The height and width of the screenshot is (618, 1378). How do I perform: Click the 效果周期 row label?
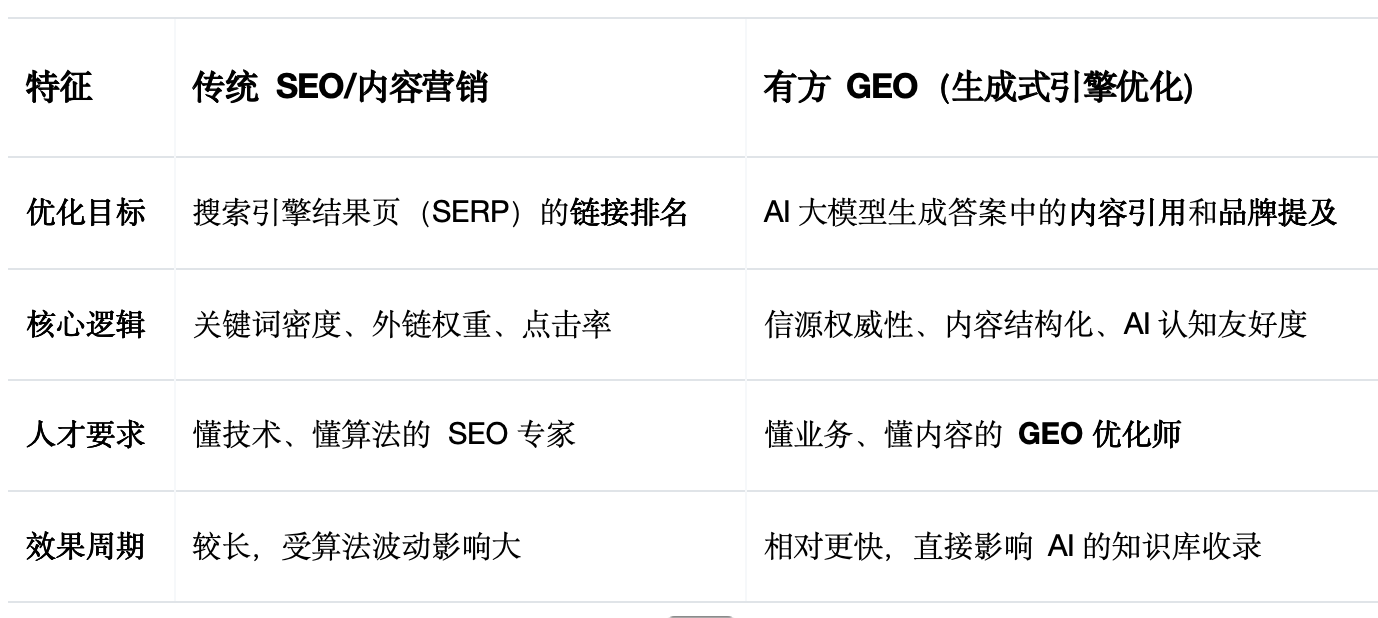pyautogui.click(x=85, y=547)
